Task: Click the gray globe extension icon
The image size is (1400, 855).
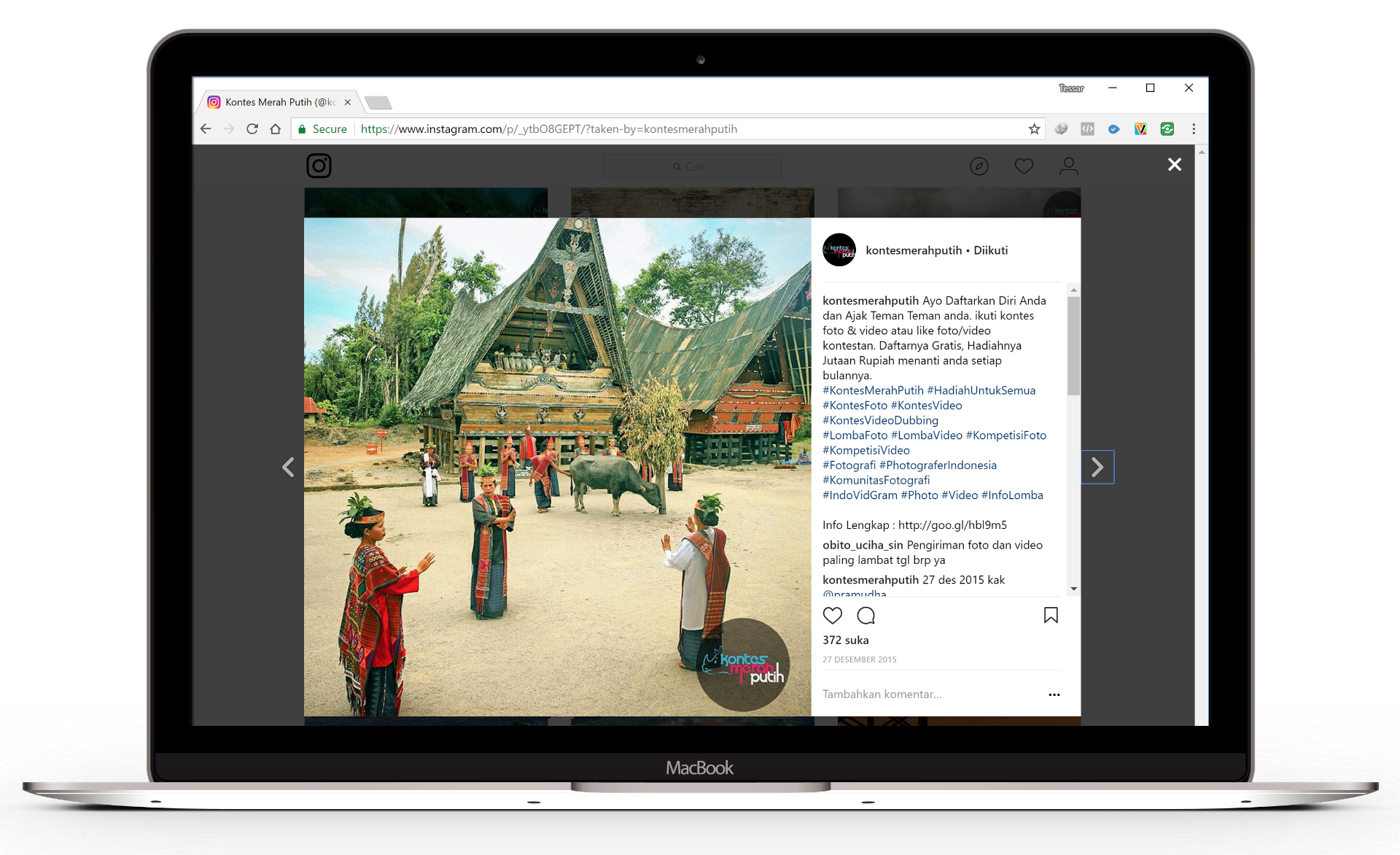Action: click(x=1061, y=129)
